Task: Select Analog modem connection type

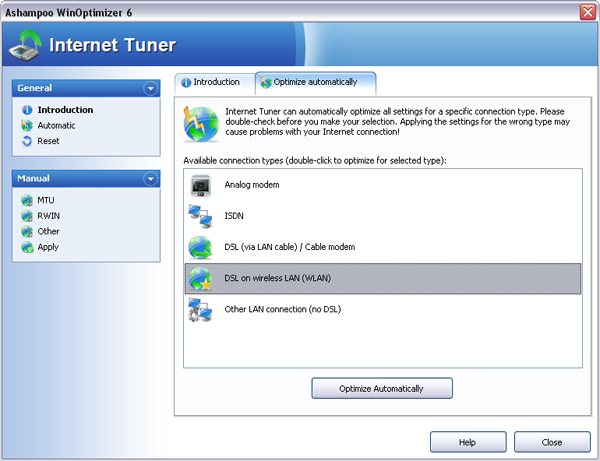Action: (383, 185)
